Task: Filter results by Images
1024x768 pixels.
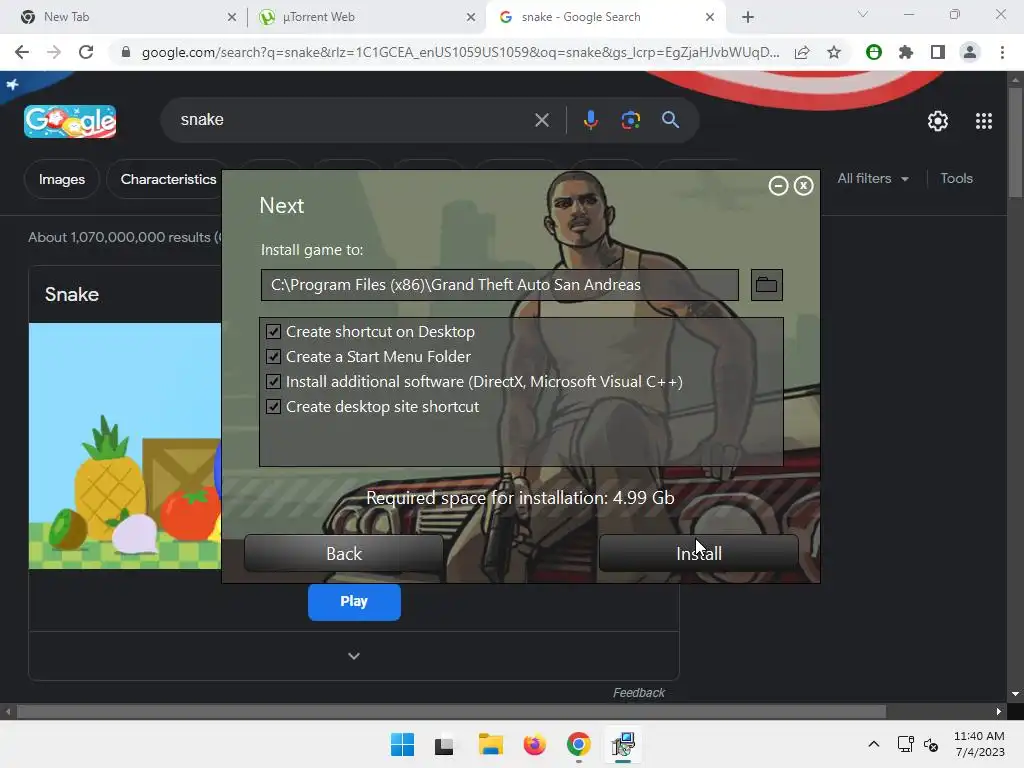Action: point(61,179)
